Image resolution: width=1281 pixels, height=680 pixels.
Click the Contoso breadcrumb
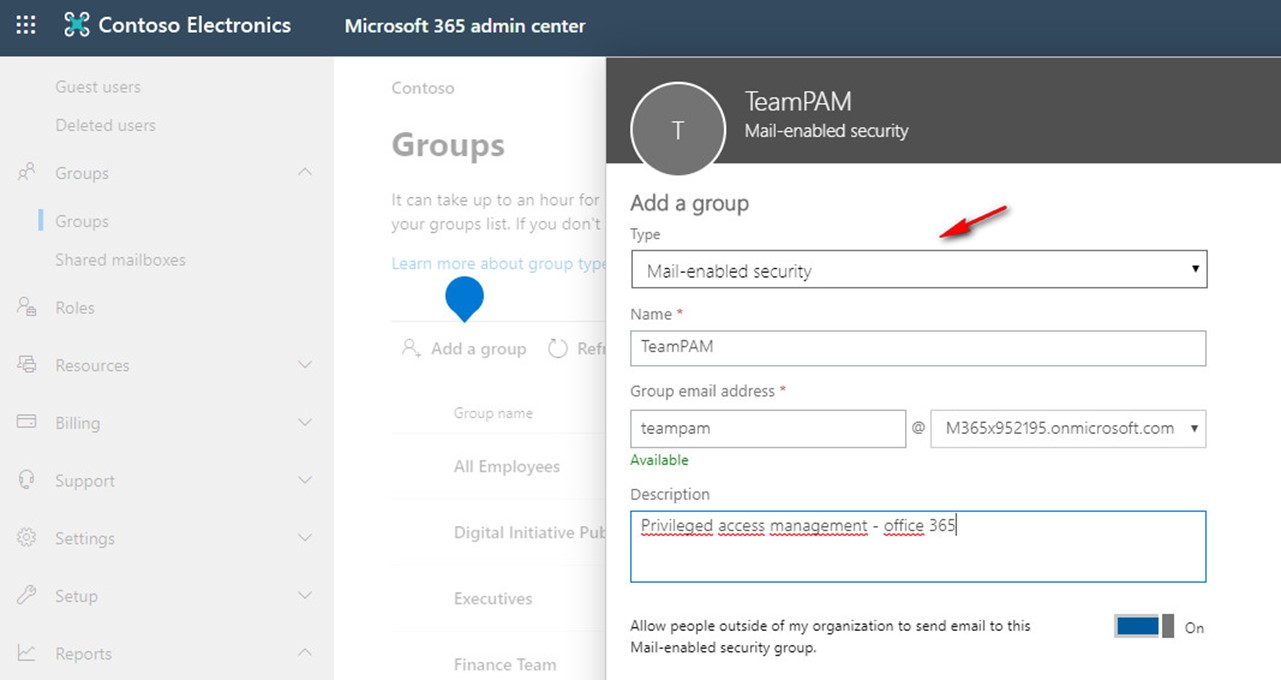(423, 88)
